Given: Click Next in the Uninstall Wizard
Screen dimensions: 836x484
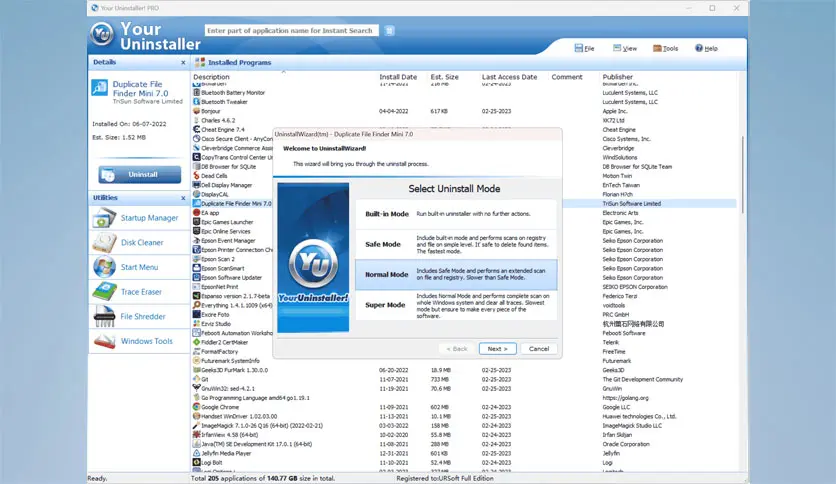Looking at the screenshot, I should point(497,349).
